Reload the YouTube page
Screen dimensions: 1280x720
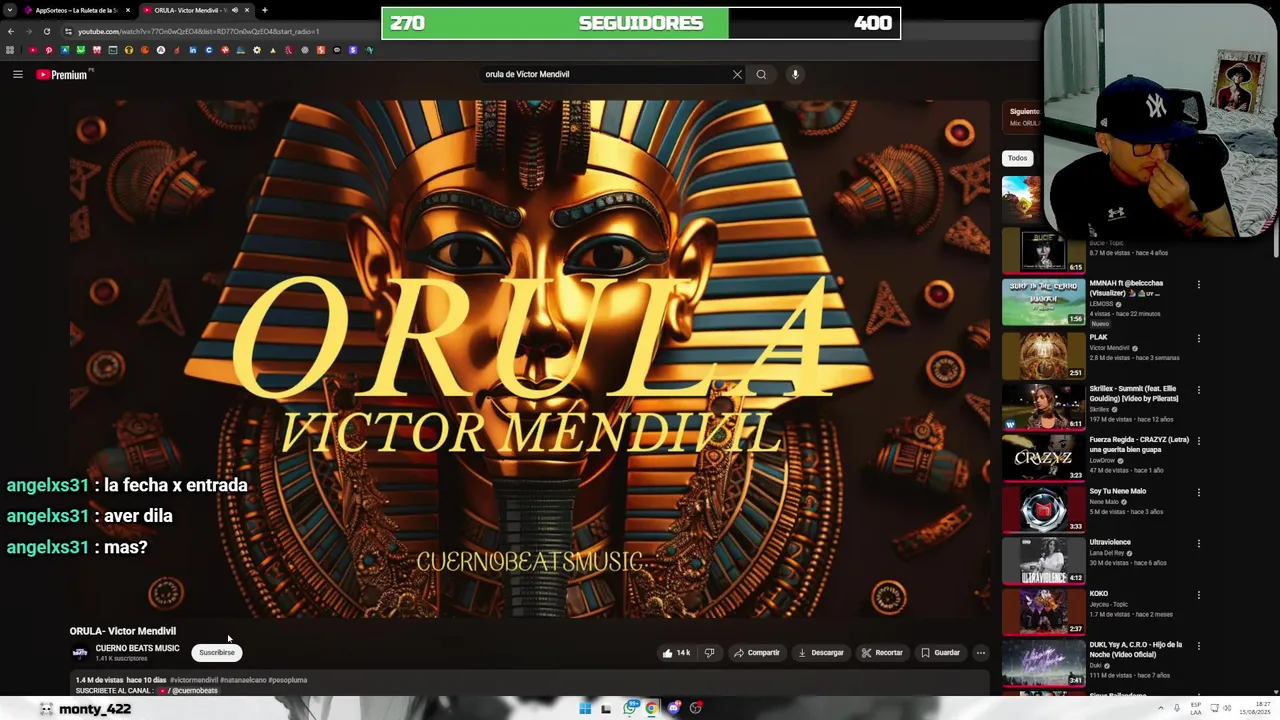click(46, 31)
